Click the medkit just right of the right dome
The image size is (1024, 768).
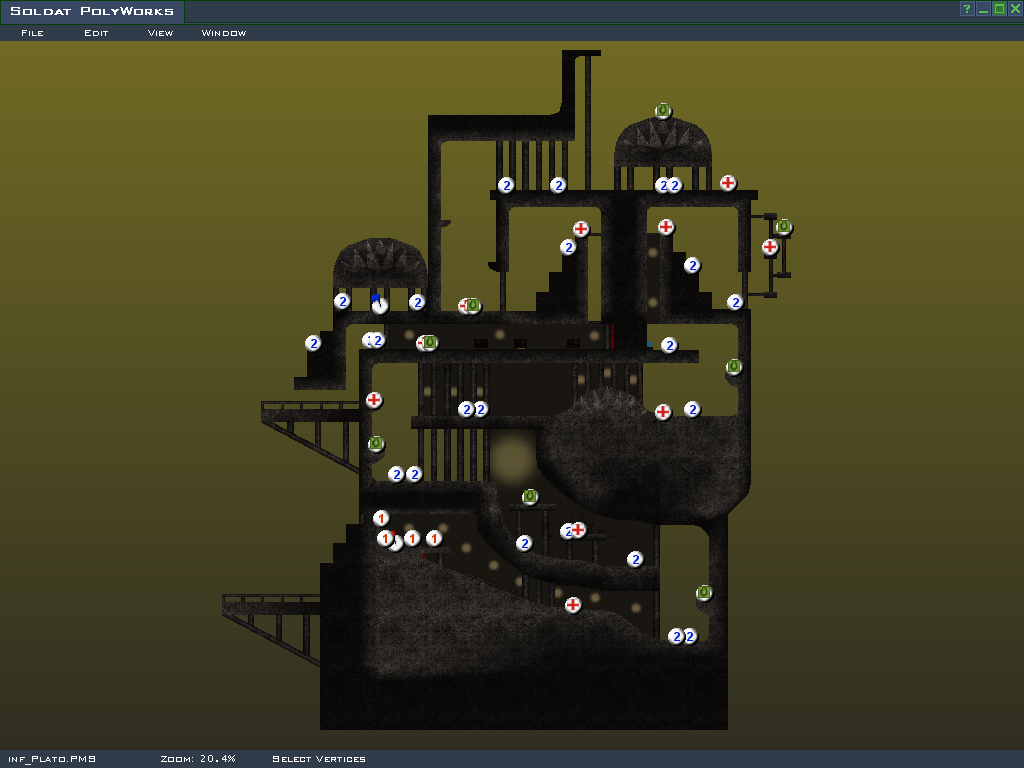point(728,183)
